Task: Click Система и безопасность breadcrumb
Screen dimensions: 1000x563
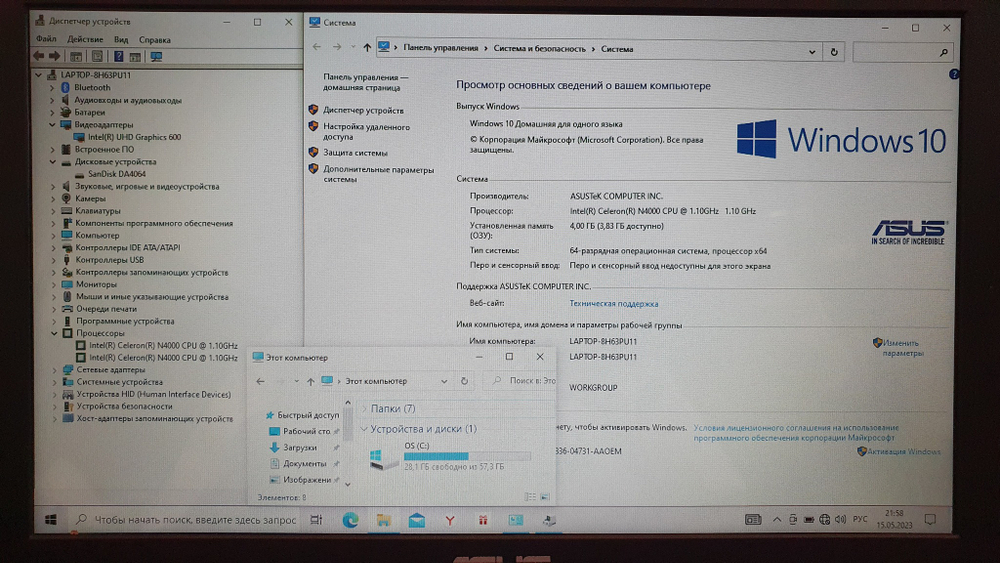Action: pyautogui.click(x=539, y=49)
